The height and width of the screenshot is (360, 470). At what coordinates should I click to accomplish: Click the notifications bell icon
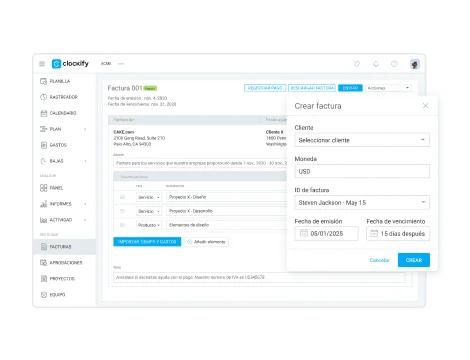[x=376, y=64]
